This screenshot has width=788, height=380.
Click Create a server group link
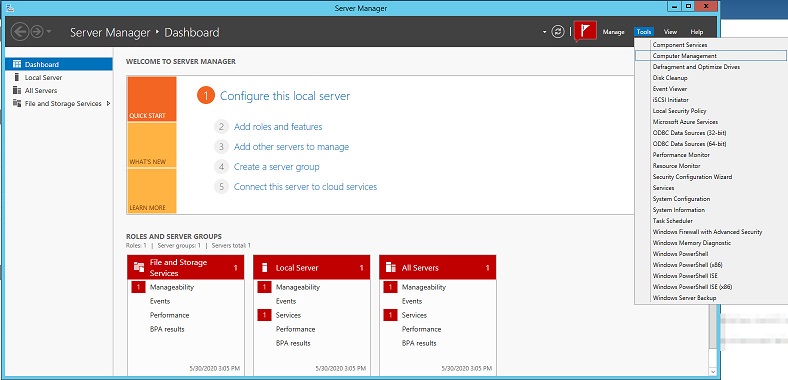(276, 167)
